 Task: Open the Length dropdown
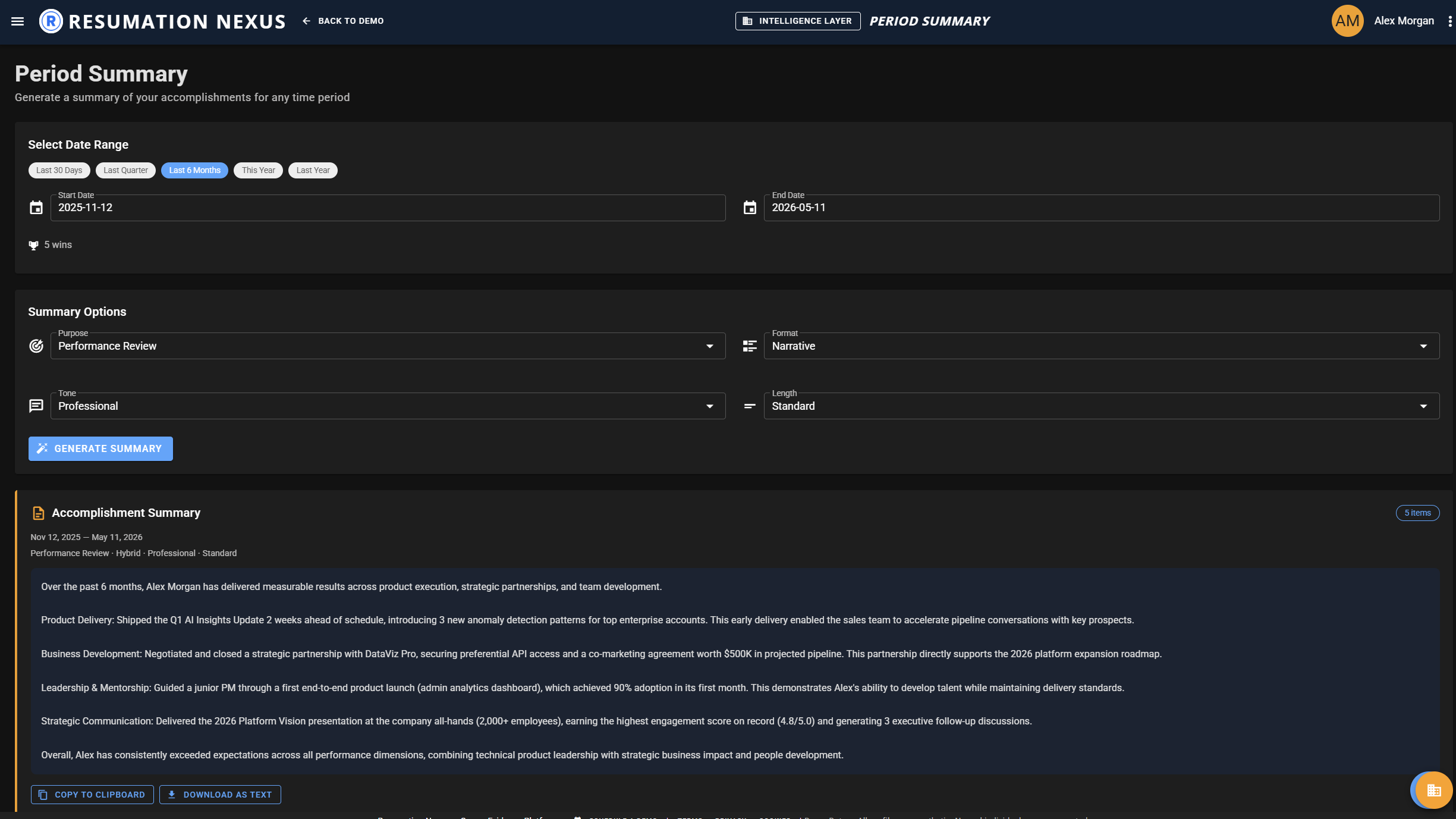point(1101,406)
